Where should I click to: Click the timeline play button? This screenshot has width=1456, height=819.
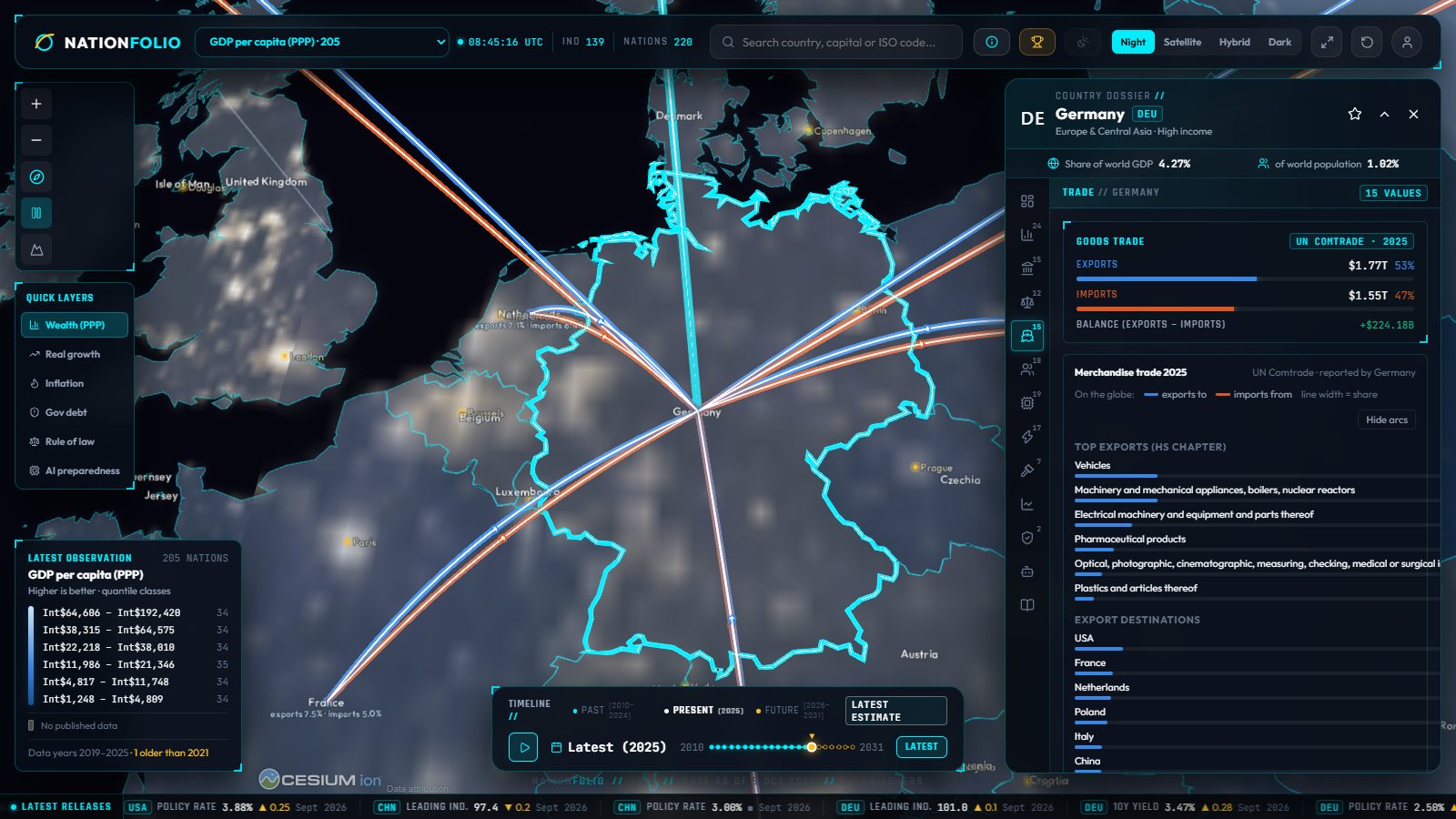click(x=523, y=748)
